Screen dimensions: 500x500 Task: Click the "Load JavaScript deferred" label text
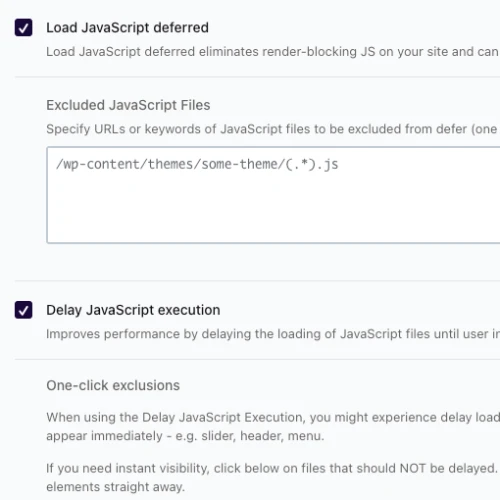coord(127,28)
